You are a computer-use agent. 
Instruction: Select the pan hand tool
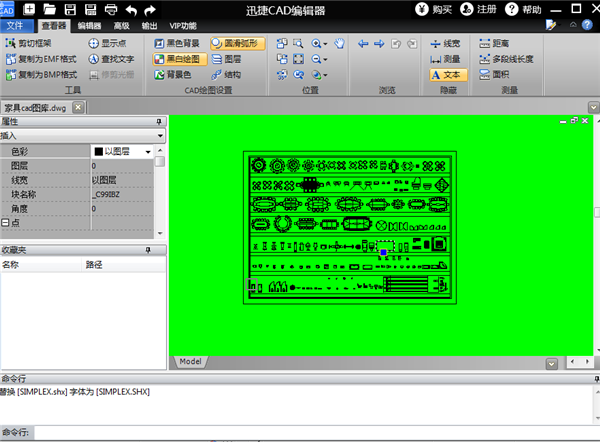tap(339, 44)
